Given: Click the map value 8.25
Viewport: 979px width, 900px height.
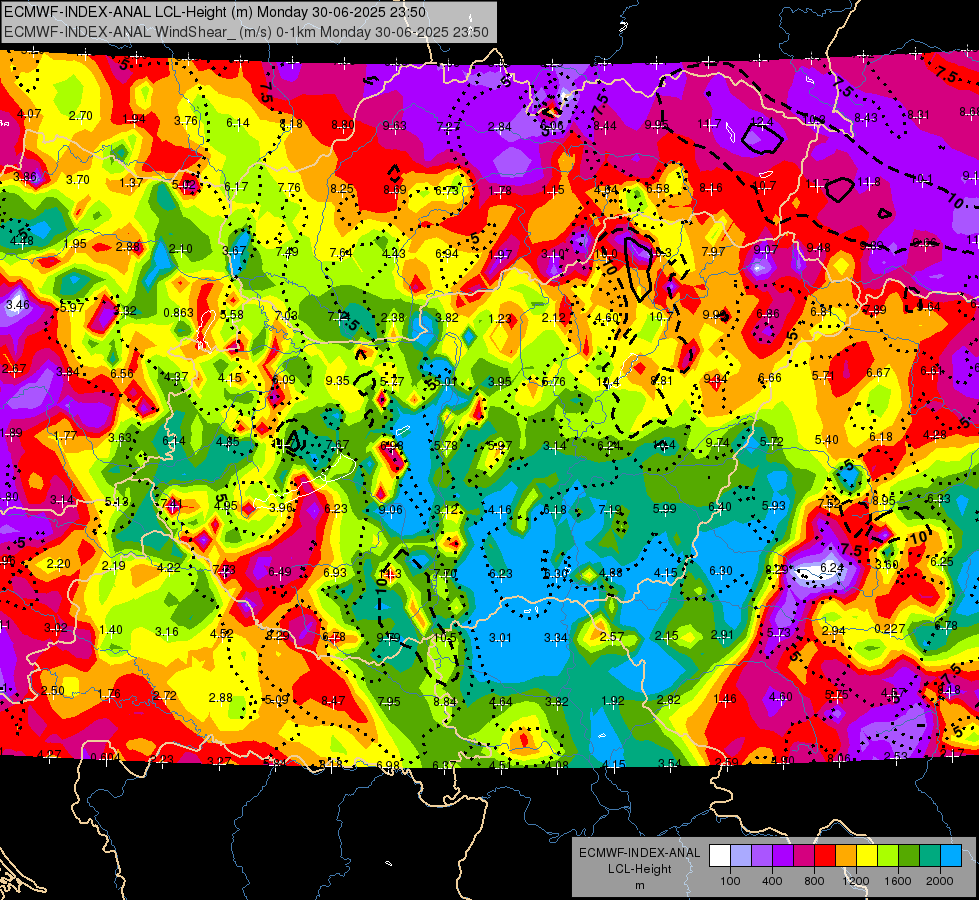Looking at the screenshot, I should coord(342,189).
